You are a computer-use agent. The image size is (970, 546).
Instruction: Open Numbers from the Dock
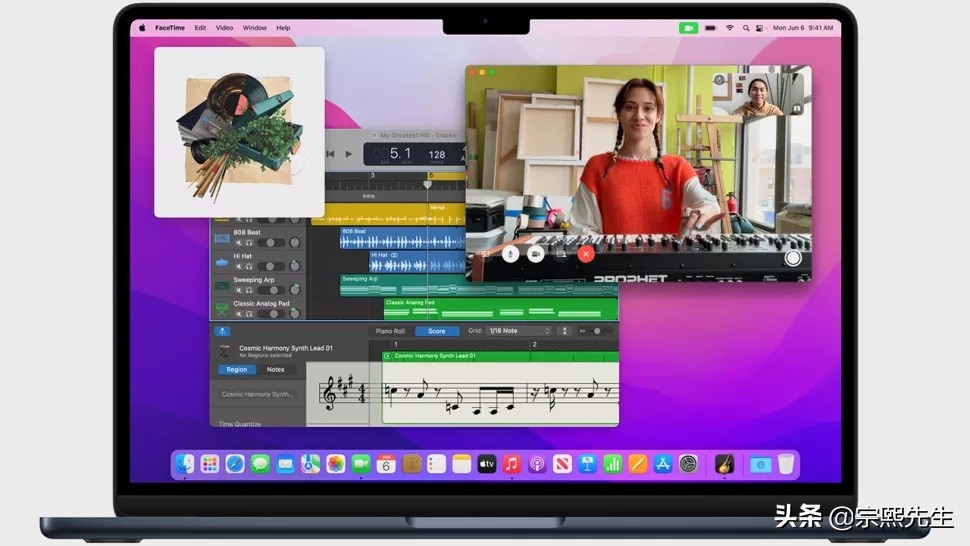pos(612,464)
